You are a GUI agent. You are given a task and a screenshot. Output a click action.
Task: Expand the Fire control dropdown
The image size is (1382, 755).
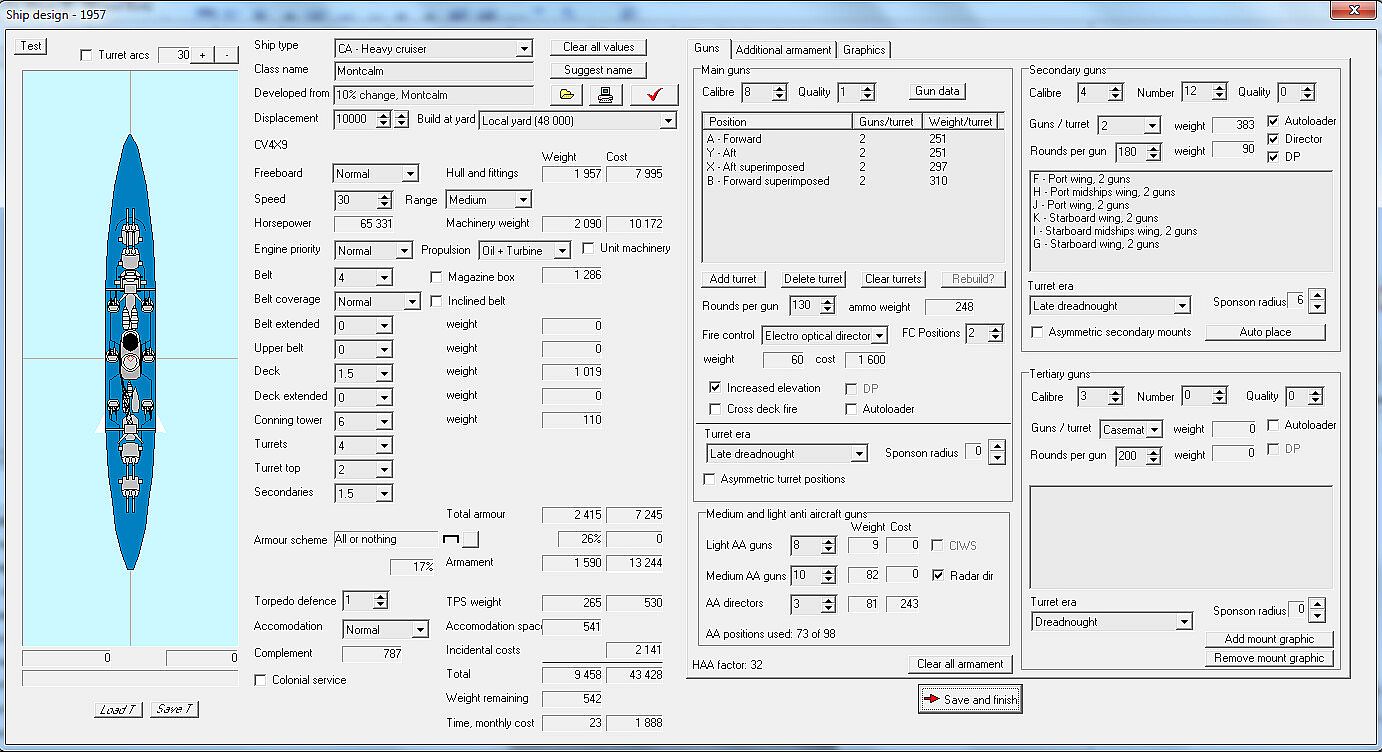[879, 336]
